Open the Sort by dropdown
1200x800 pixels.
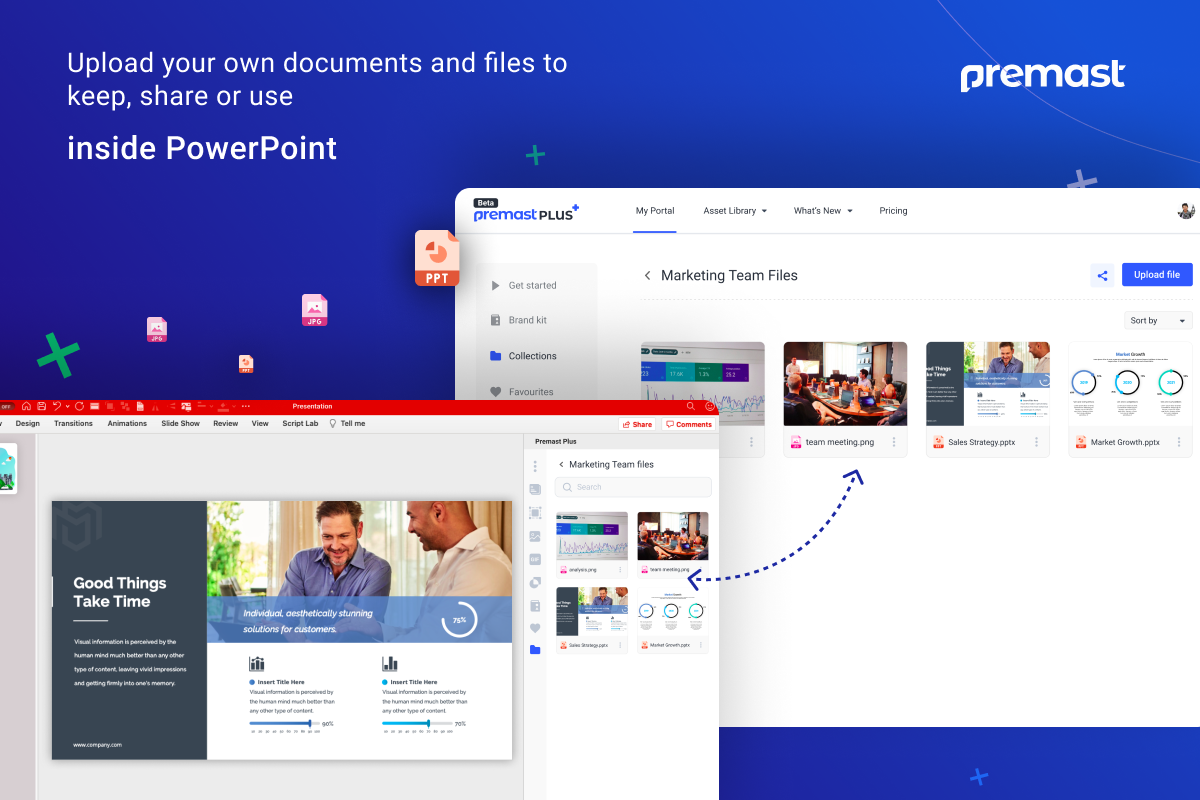point(1158,321)
